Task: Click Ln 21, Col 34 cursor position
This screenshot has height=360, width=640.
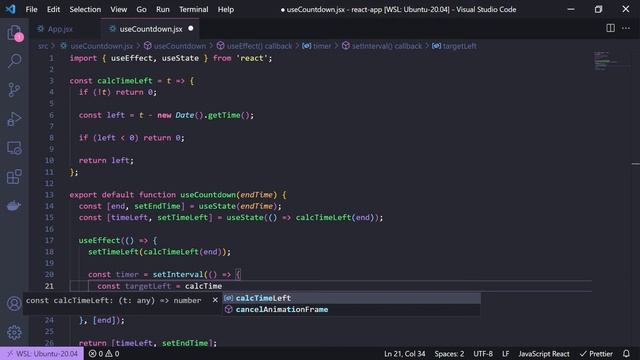Action: coord(404,353)
